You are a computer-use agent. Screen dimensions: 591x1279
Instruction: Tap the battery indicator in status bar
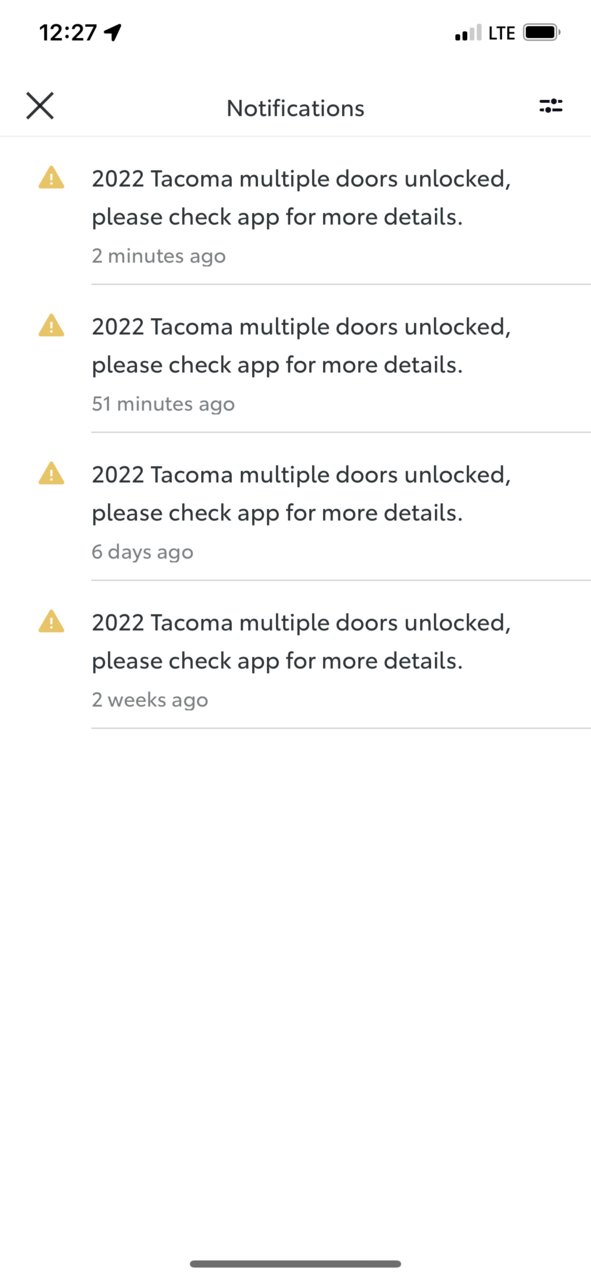[542, 33]
